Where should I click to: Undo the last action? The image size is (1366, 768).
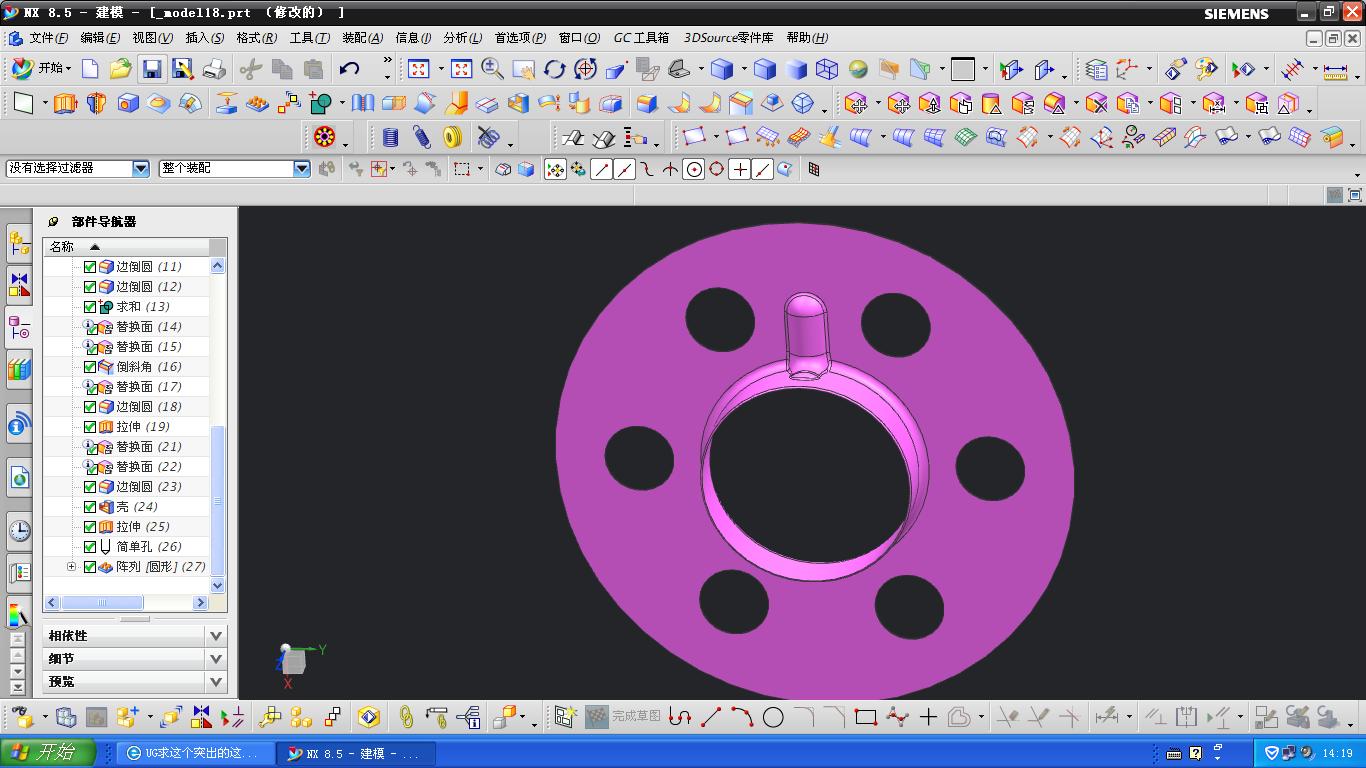349,69
